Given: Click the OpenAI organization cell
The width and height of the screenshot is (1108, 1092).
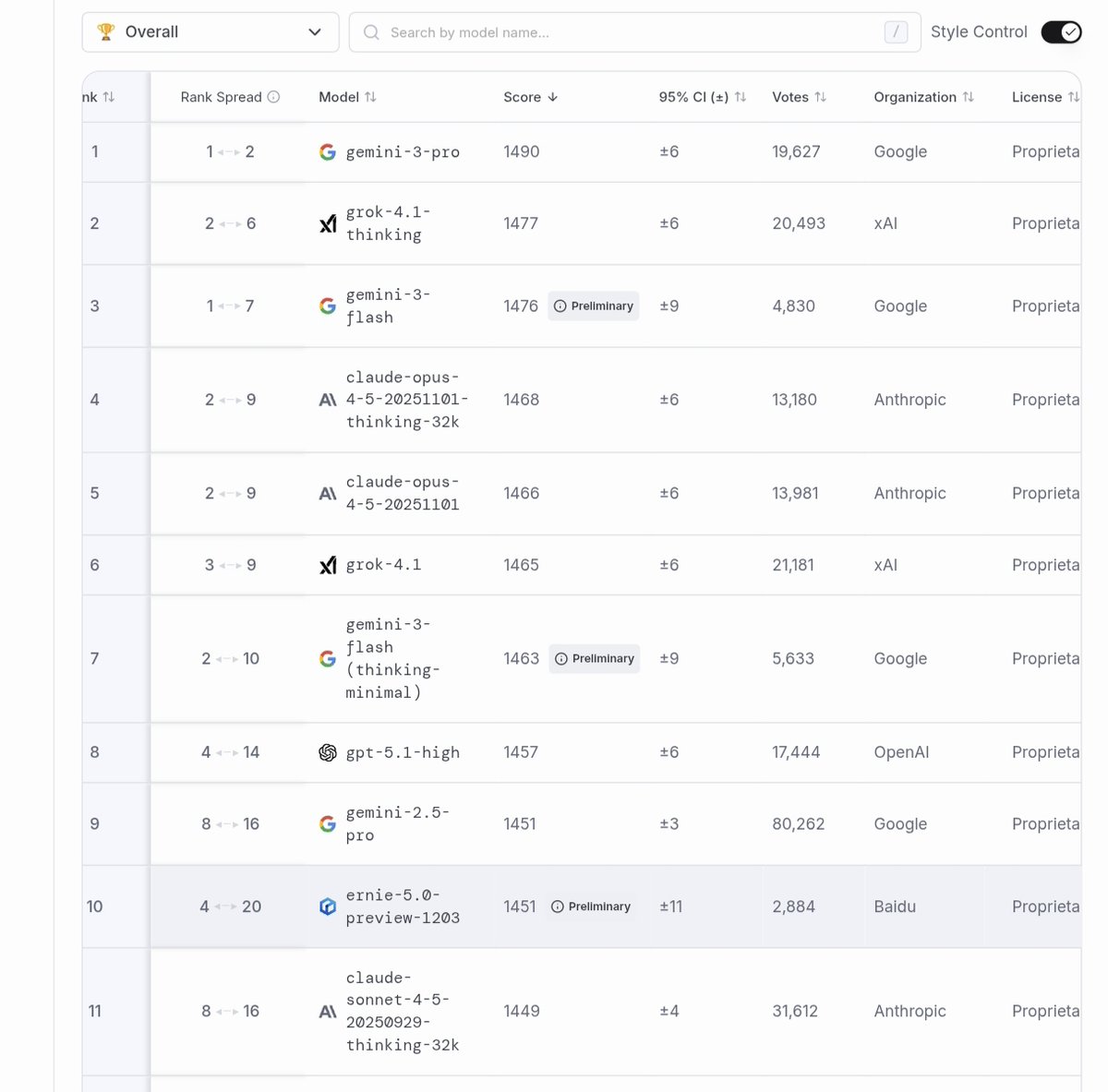Looking at the screenshot, I should pos(901,752).
